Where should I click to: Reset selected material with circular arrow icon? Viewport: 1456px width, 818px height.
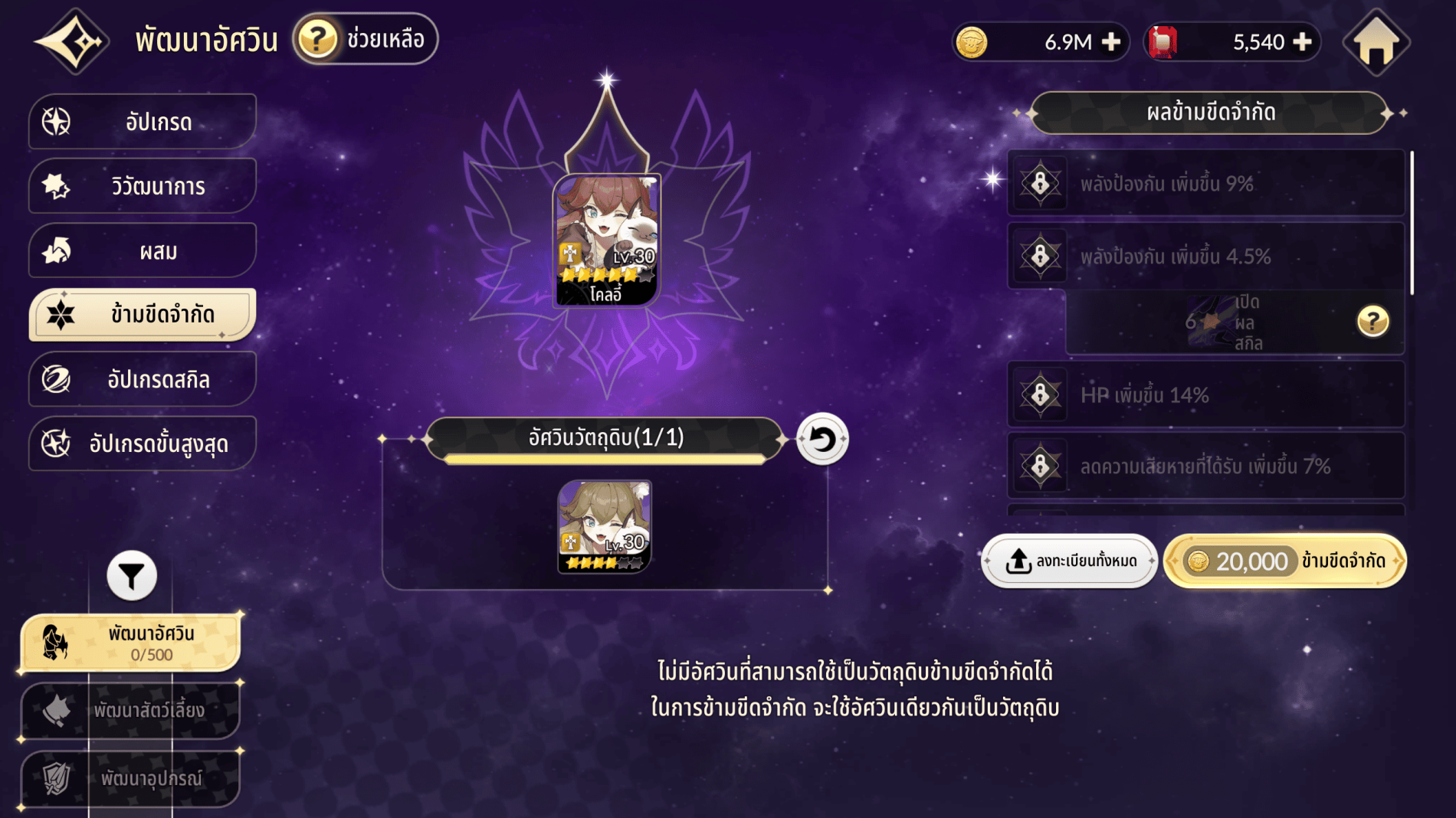pos(822,439)
